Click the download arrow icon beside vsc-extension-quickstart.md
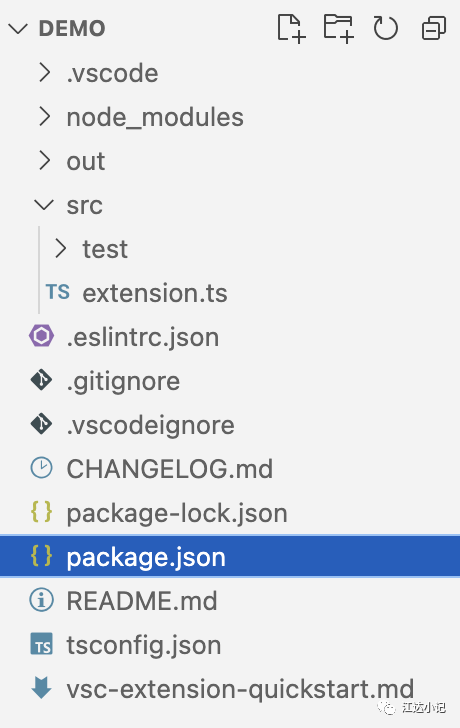460x728 pixels. coord(41,688)
